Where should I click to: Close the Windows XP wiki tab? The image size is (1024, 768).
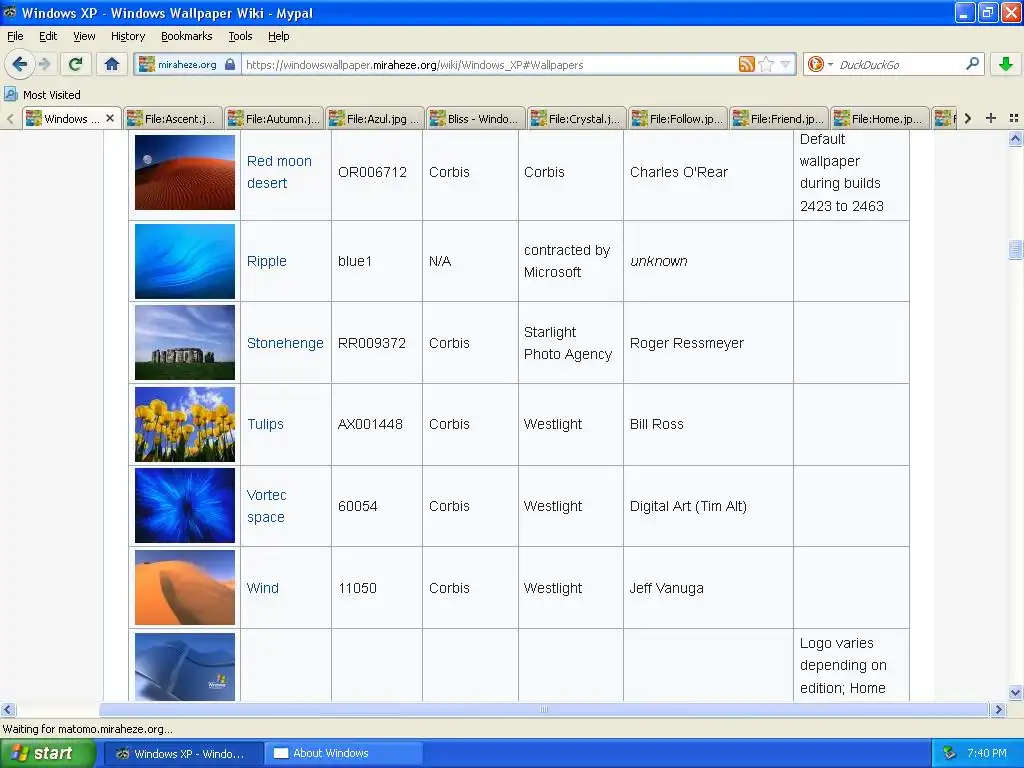tap(110, 118)
